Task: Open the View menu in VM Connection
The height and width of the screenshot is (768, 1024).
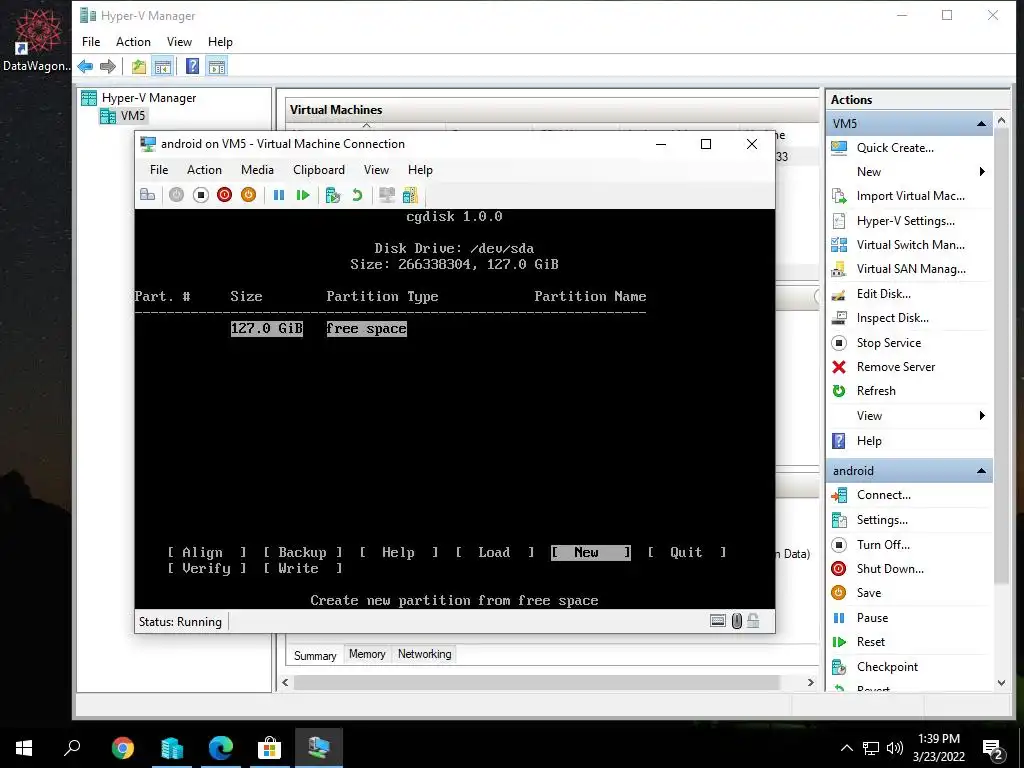Action: tap(376, 170)
